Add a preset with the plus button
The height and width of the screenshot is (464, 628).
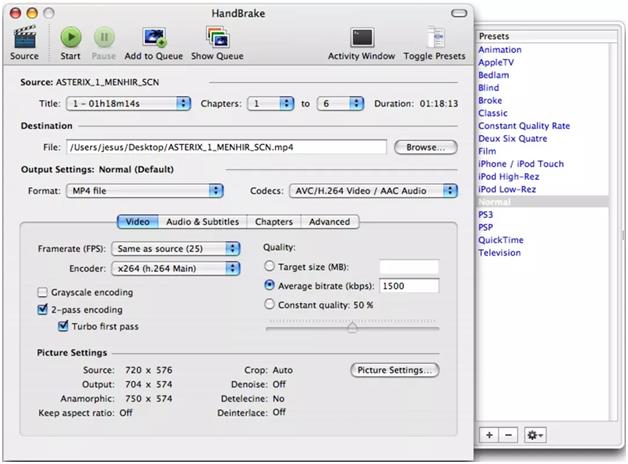489,435
